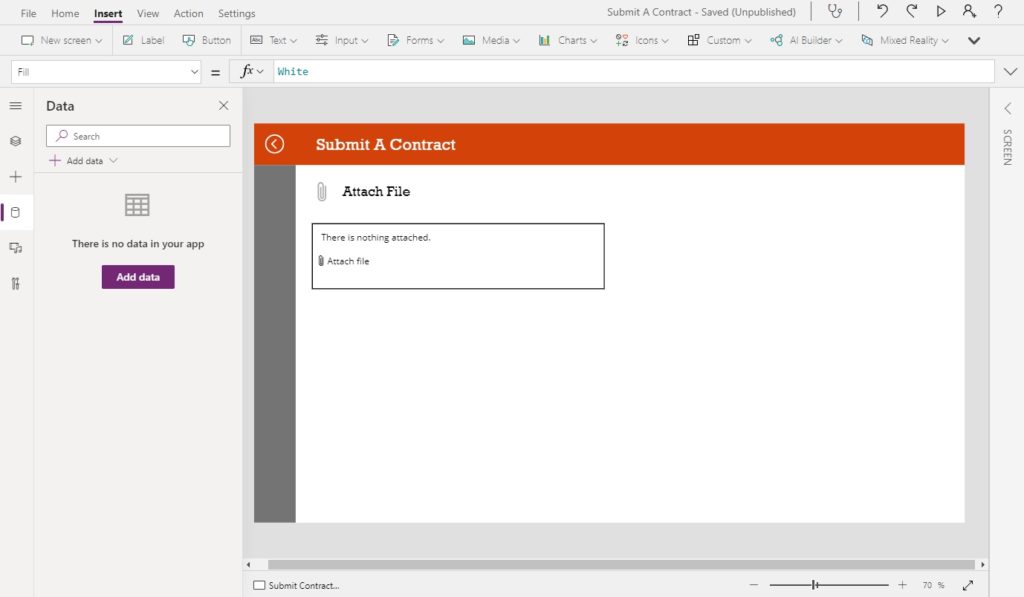This screenshot has height=597, width=1024.
Task: Open the Input controls dropdown
Action: [342, 40]
